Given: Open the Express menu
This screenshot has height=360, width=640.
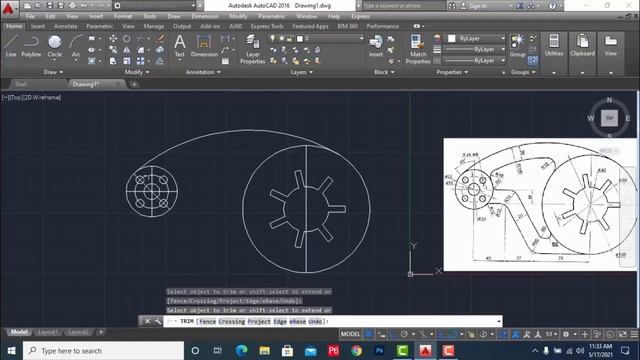Looking at the screenshot, I should coord(360,16).
